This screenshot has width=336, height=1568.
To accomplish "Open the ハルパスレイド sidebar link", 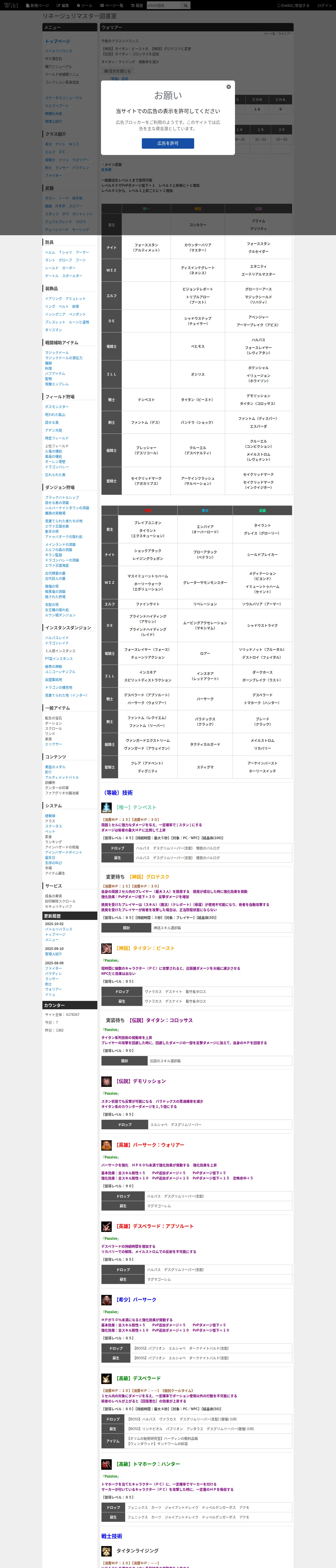I will point(57,638).
